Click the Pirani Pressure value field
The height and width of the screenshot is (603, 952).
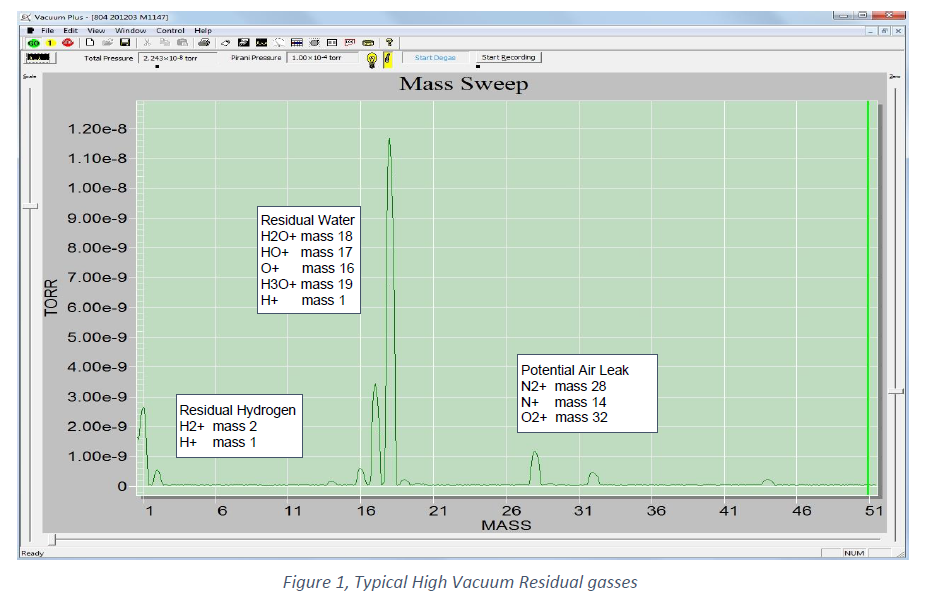323,58
